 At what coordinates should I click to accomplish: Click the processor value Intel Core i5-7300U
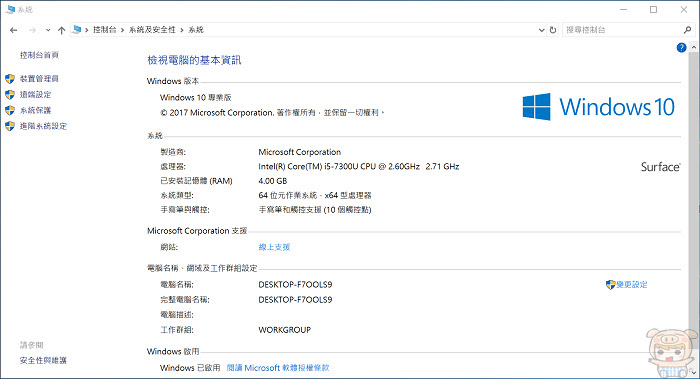click(x=358, y=167)
